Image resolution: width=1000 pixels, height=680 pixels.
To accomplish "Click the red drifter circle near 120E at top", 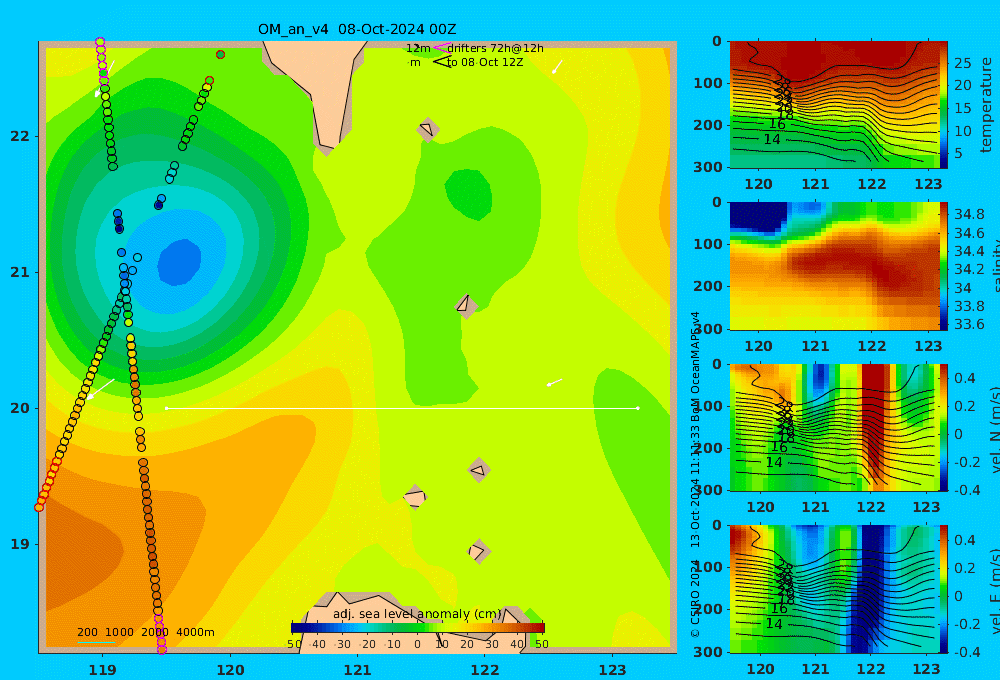I will pyautogui.click(x=221, y=54).
